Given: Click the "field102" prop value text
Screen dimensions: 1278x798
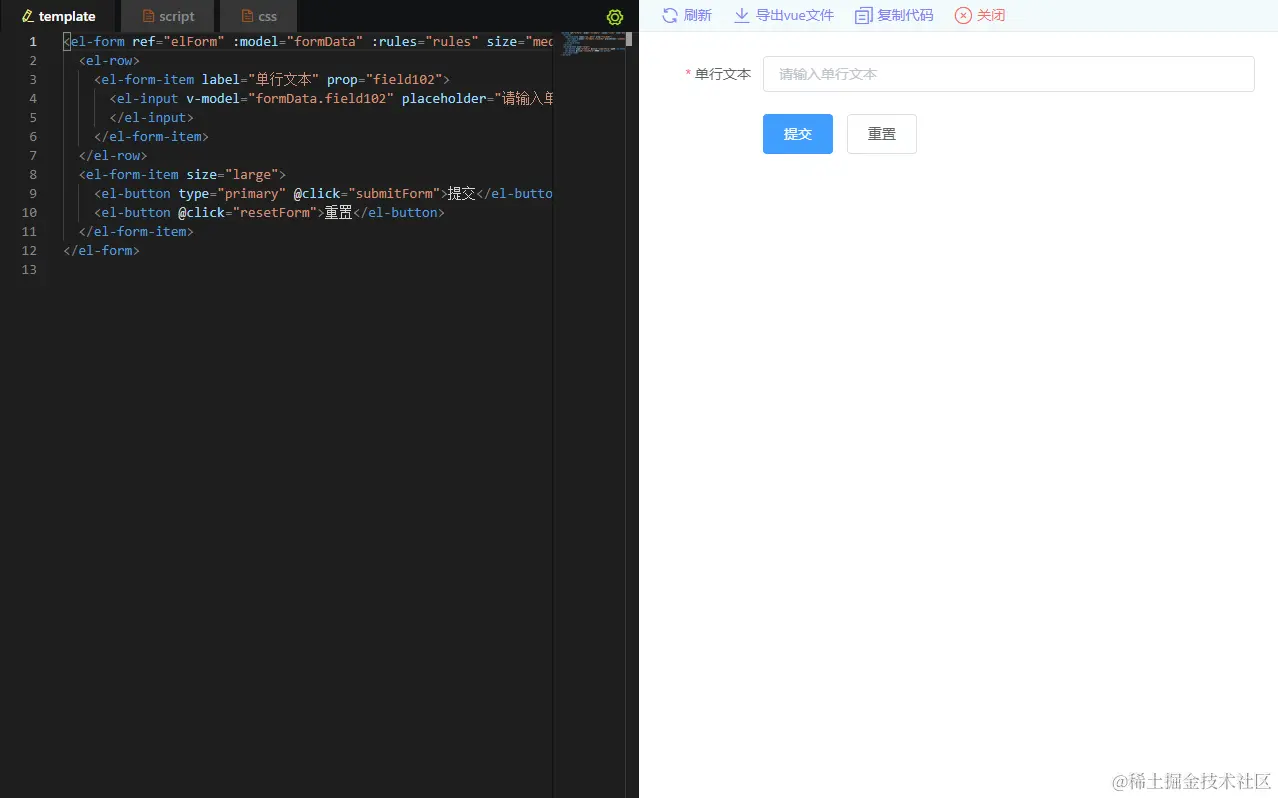Looking at the screenshot, I should click(408, 80).
